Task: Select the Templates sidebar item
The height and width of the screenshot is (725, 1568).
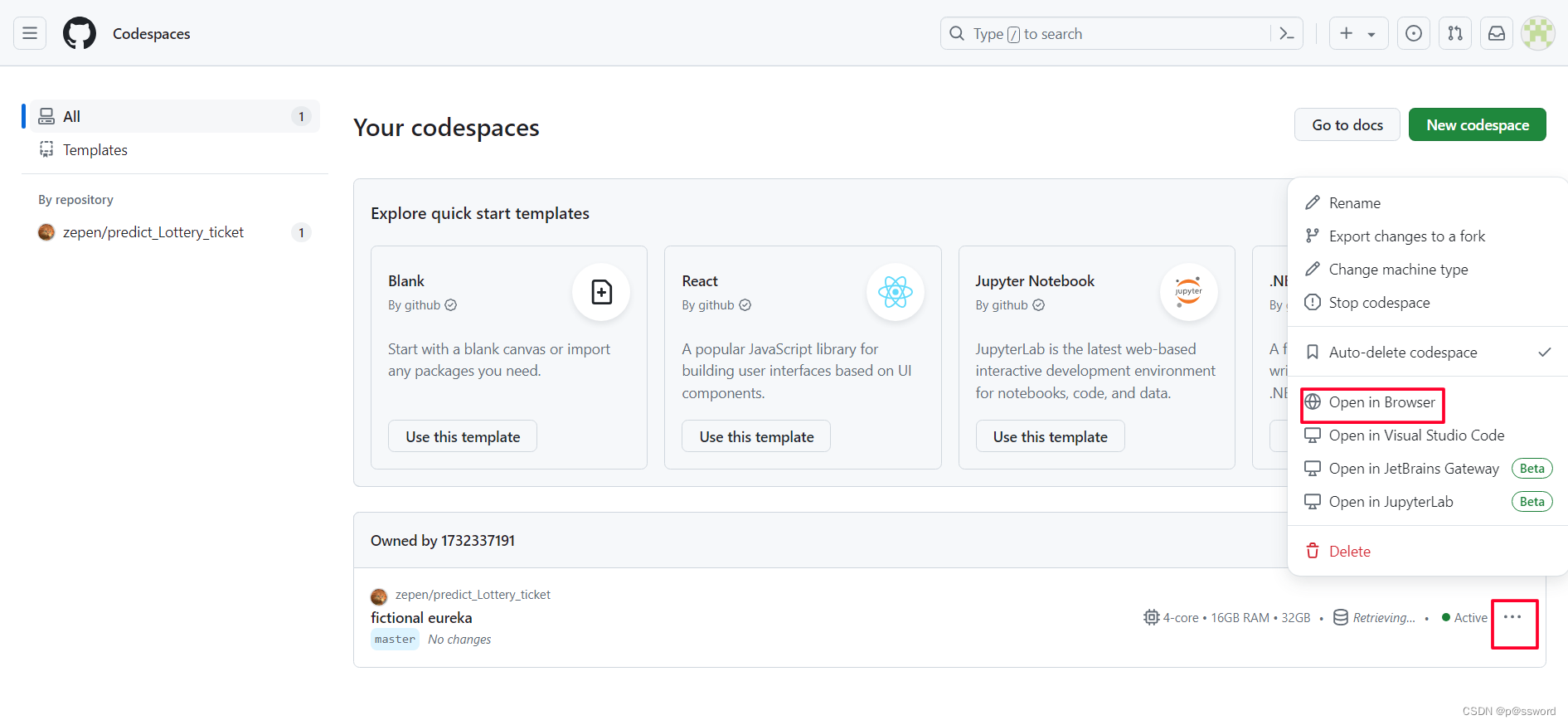Action: click(175, 149)
